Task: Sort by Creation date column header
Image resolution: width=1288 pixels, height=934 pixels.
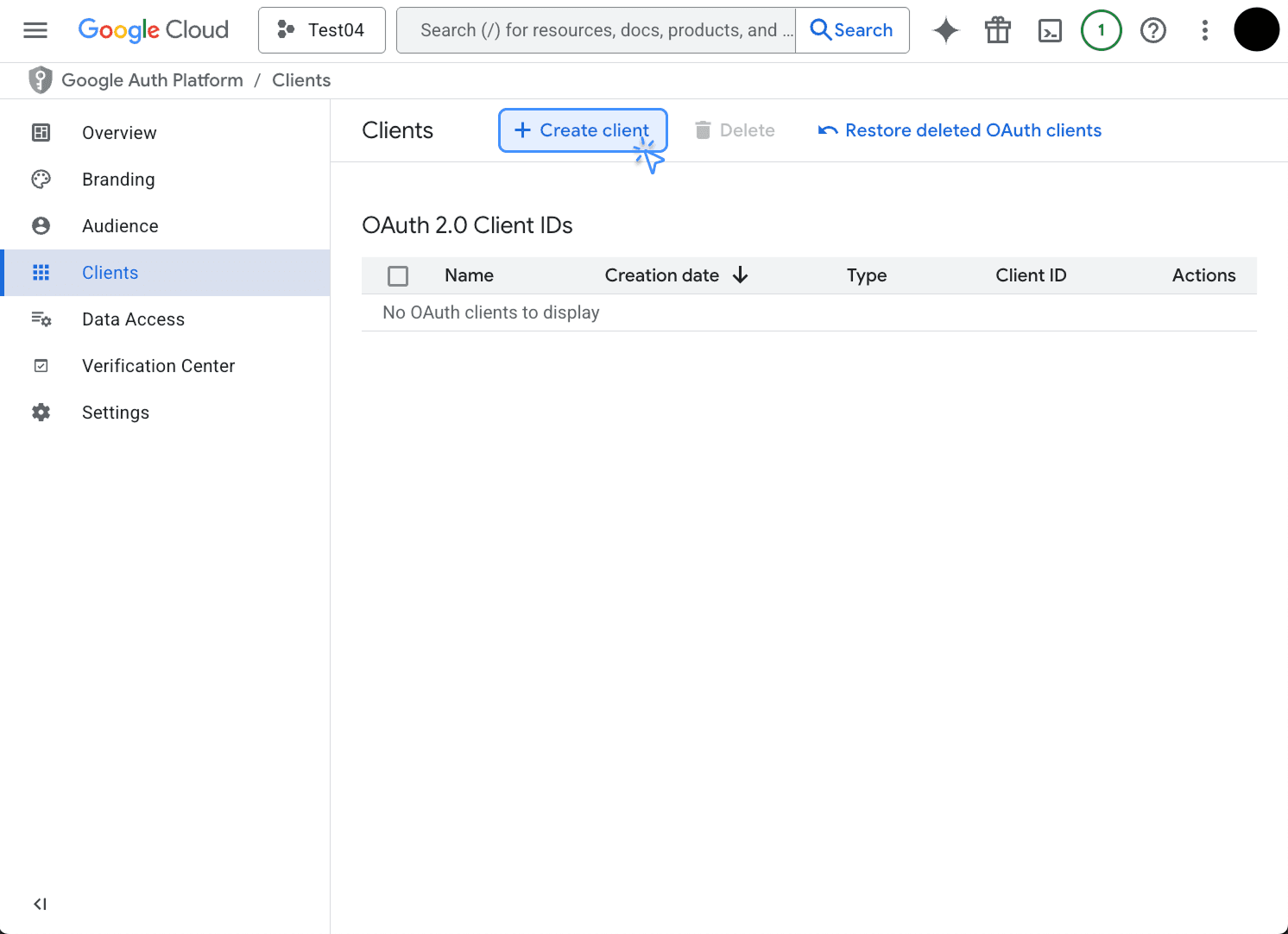Action: pos(661,275)
